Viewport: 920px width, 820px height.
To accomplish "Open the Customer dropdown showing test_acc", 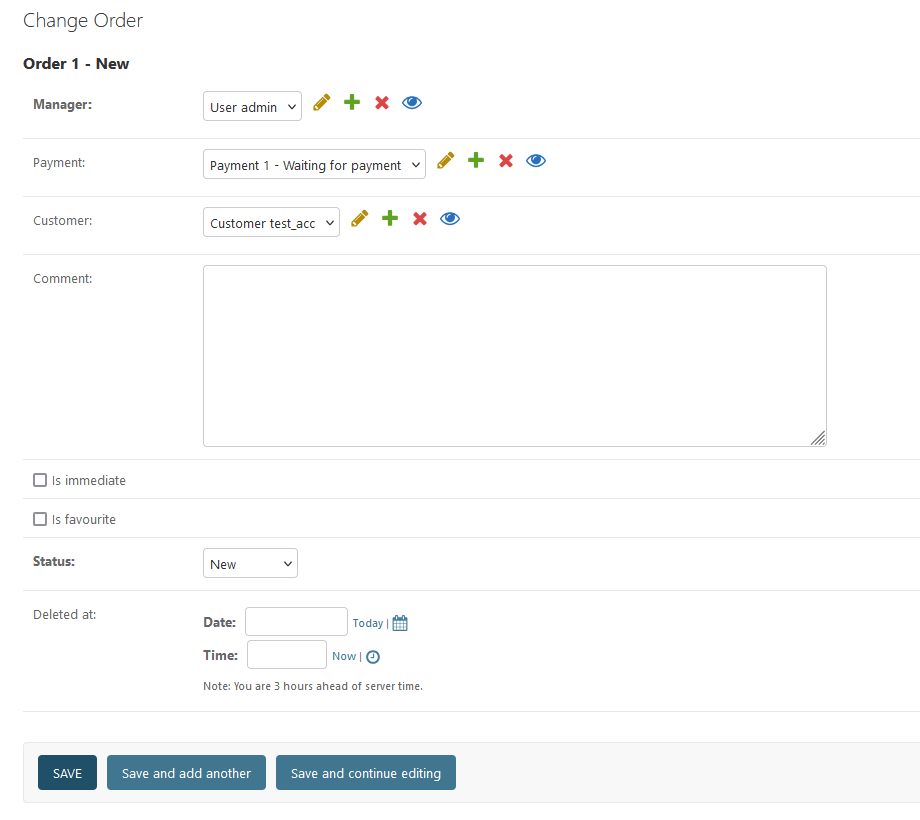I will tap(271, 222).
